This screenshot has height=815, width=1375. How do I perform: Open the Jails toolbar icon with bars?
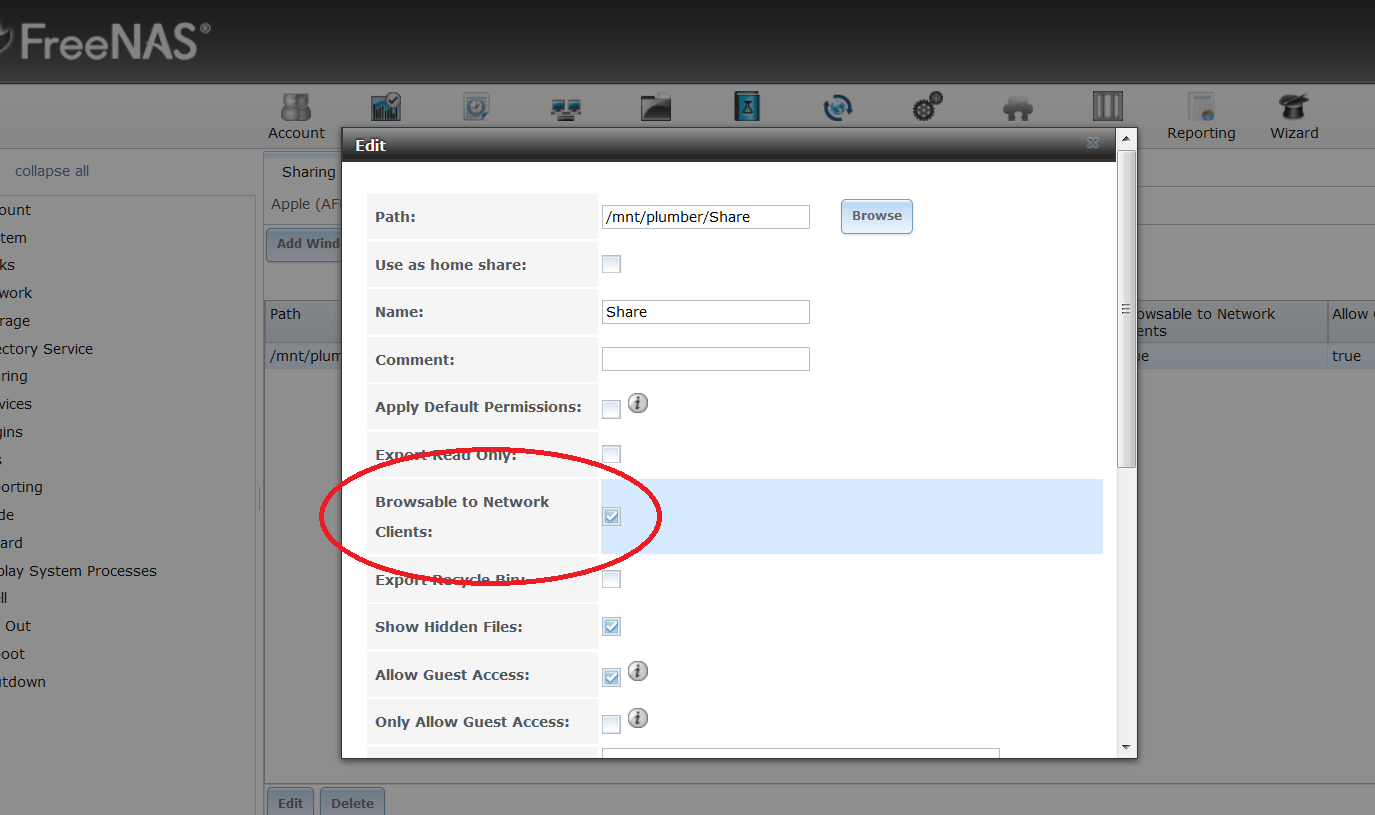point(1108,106)
